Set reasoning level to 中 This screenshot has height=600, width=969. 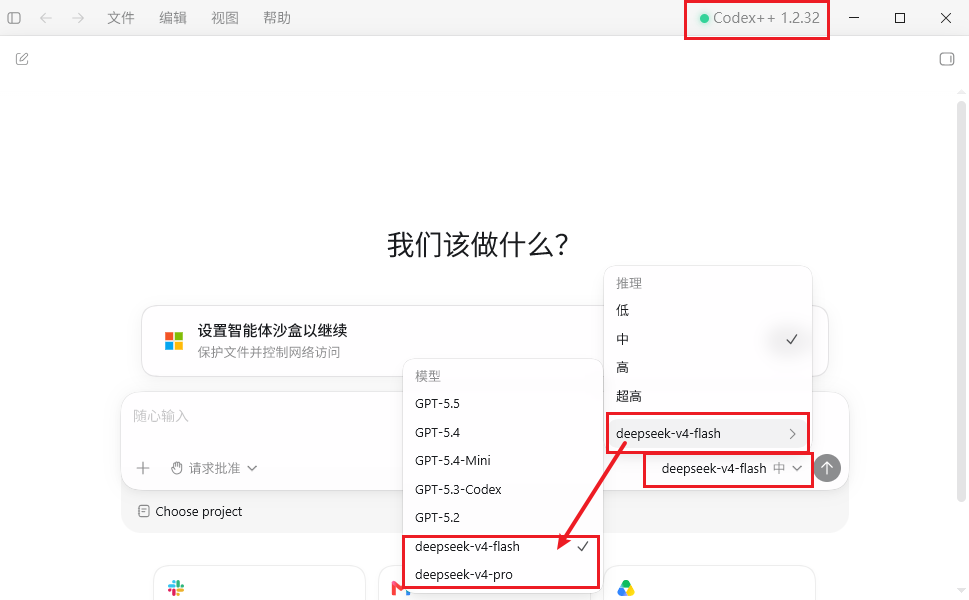[708, 339]
